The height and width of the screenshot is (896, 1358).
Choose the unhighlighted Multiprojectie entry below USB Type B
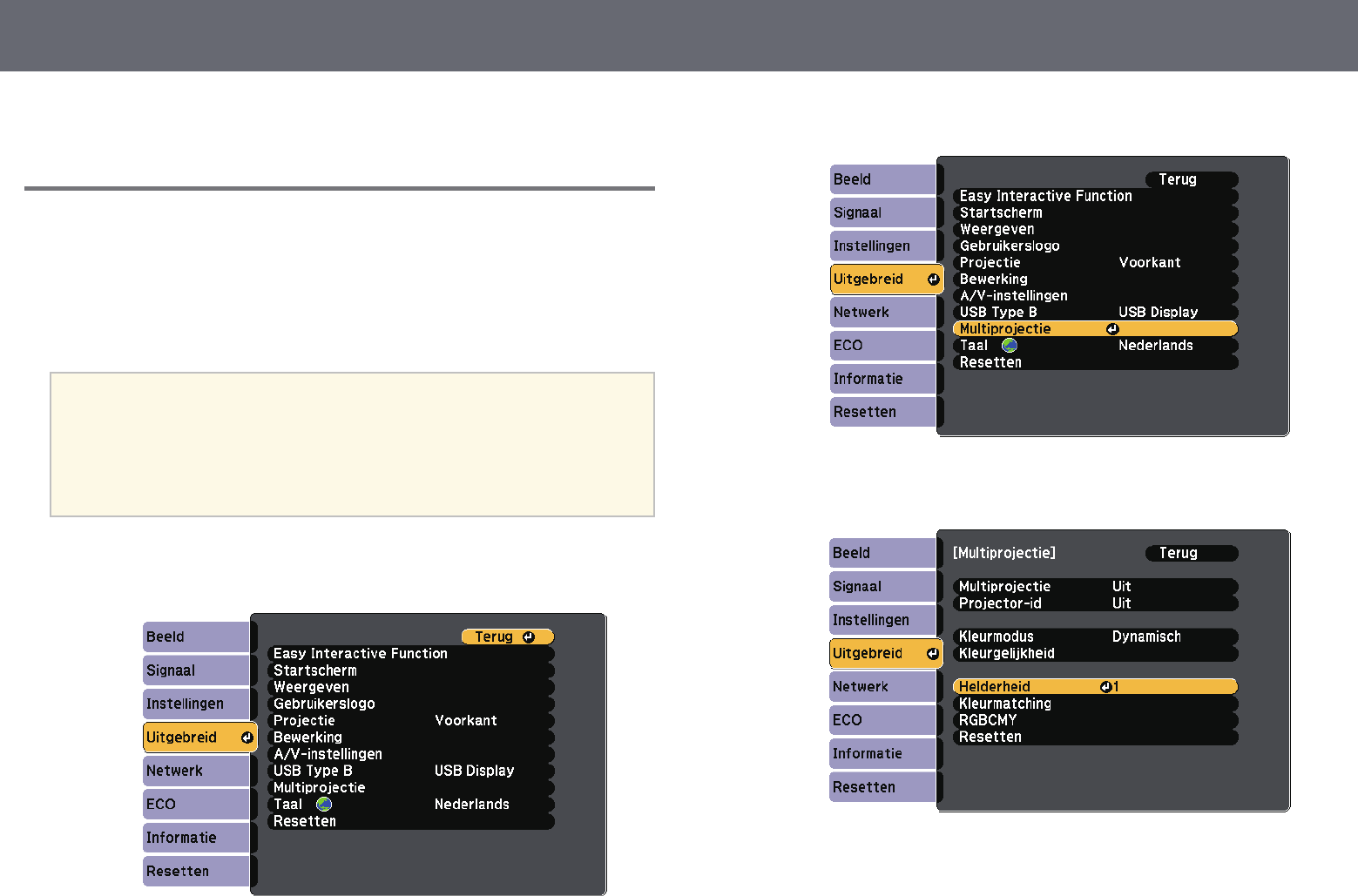tap(411, 787)
